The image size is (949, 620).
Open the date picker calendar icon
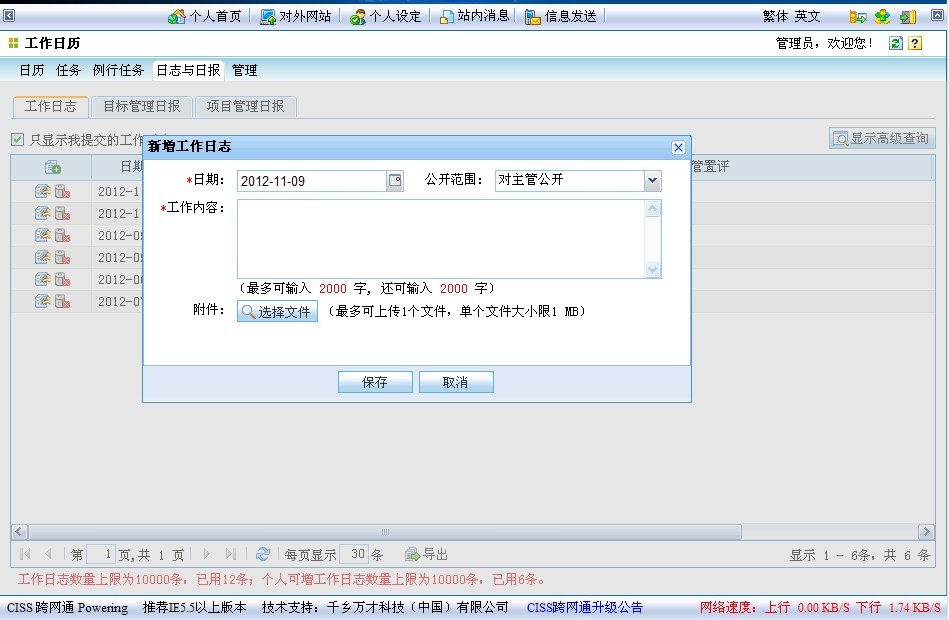point(394,181)
